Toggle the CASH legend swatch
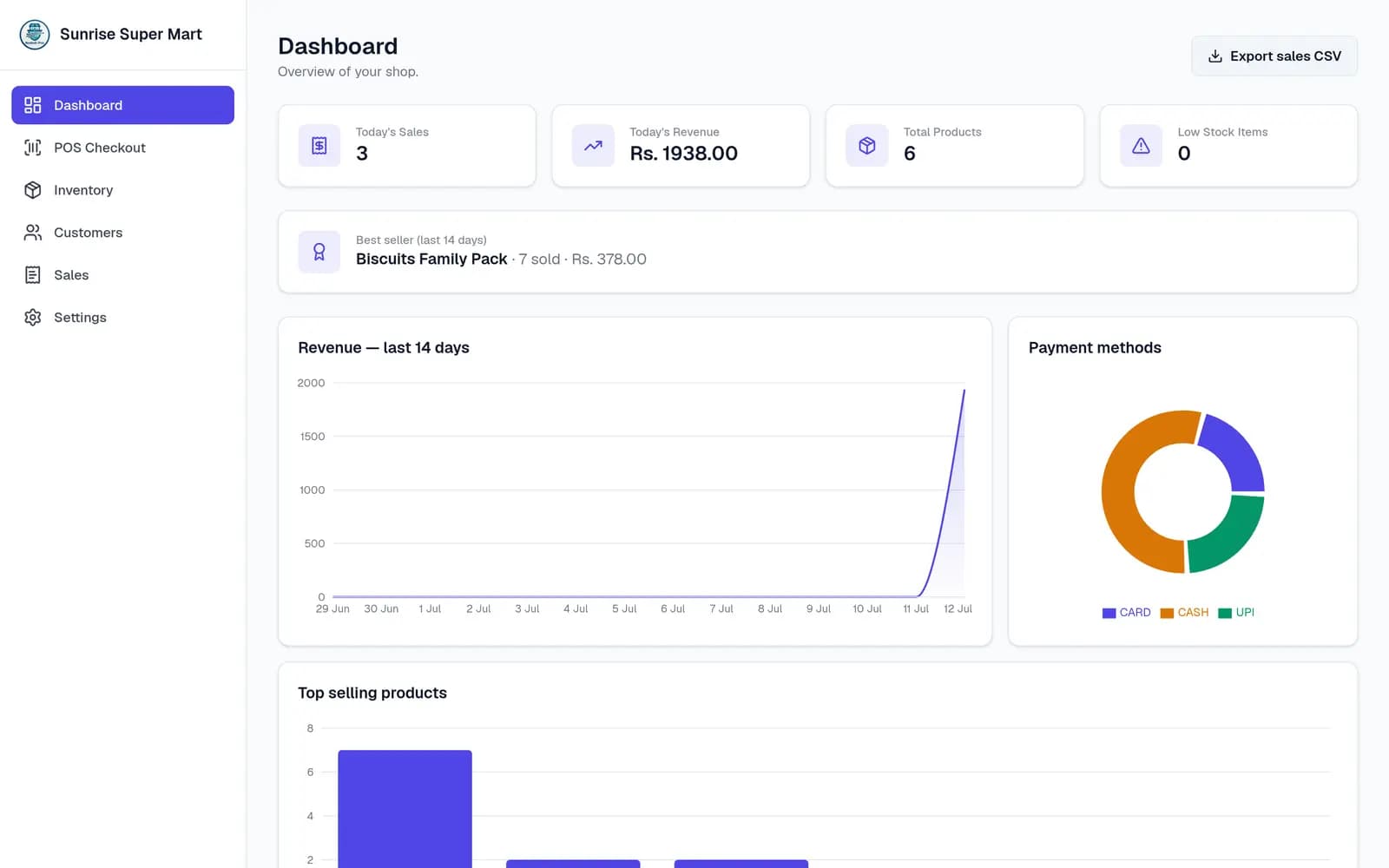Image resolution: width=1389 pixels, height=868 pixels. point(1167,613)
